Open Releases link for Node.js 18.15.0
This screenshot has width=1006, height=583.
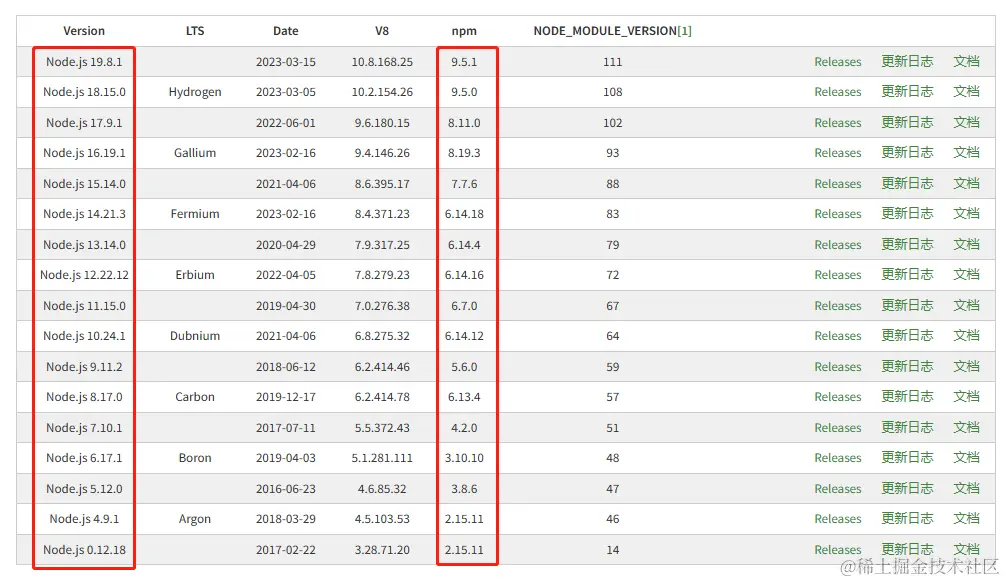tap(837, 92)
